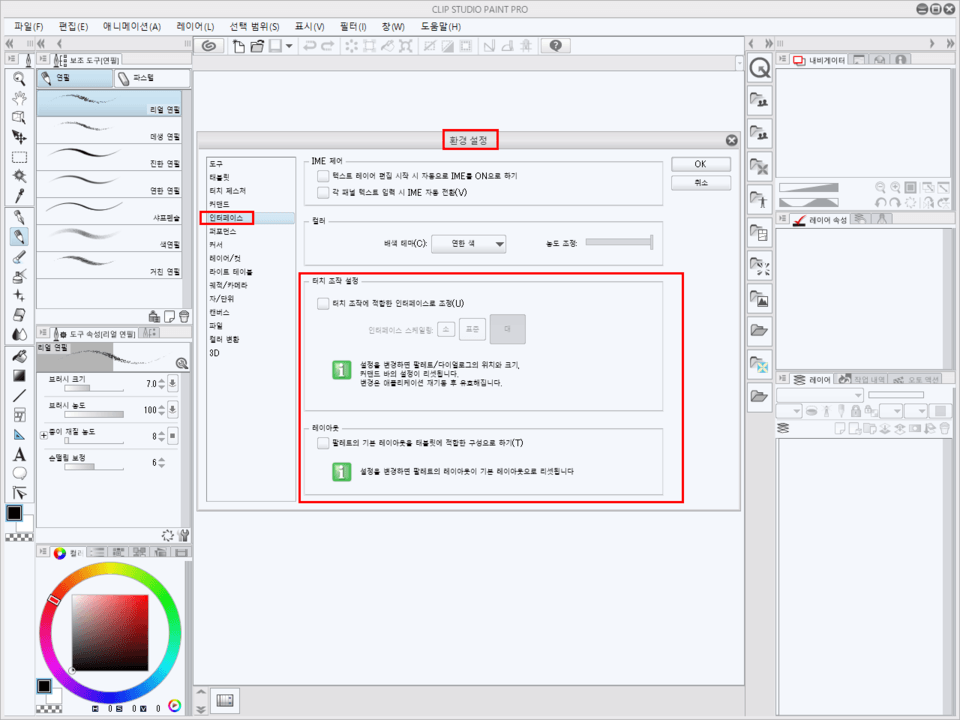Open the Help question mark icon
This screenshot has height=720, width=960.
(555, 46)
